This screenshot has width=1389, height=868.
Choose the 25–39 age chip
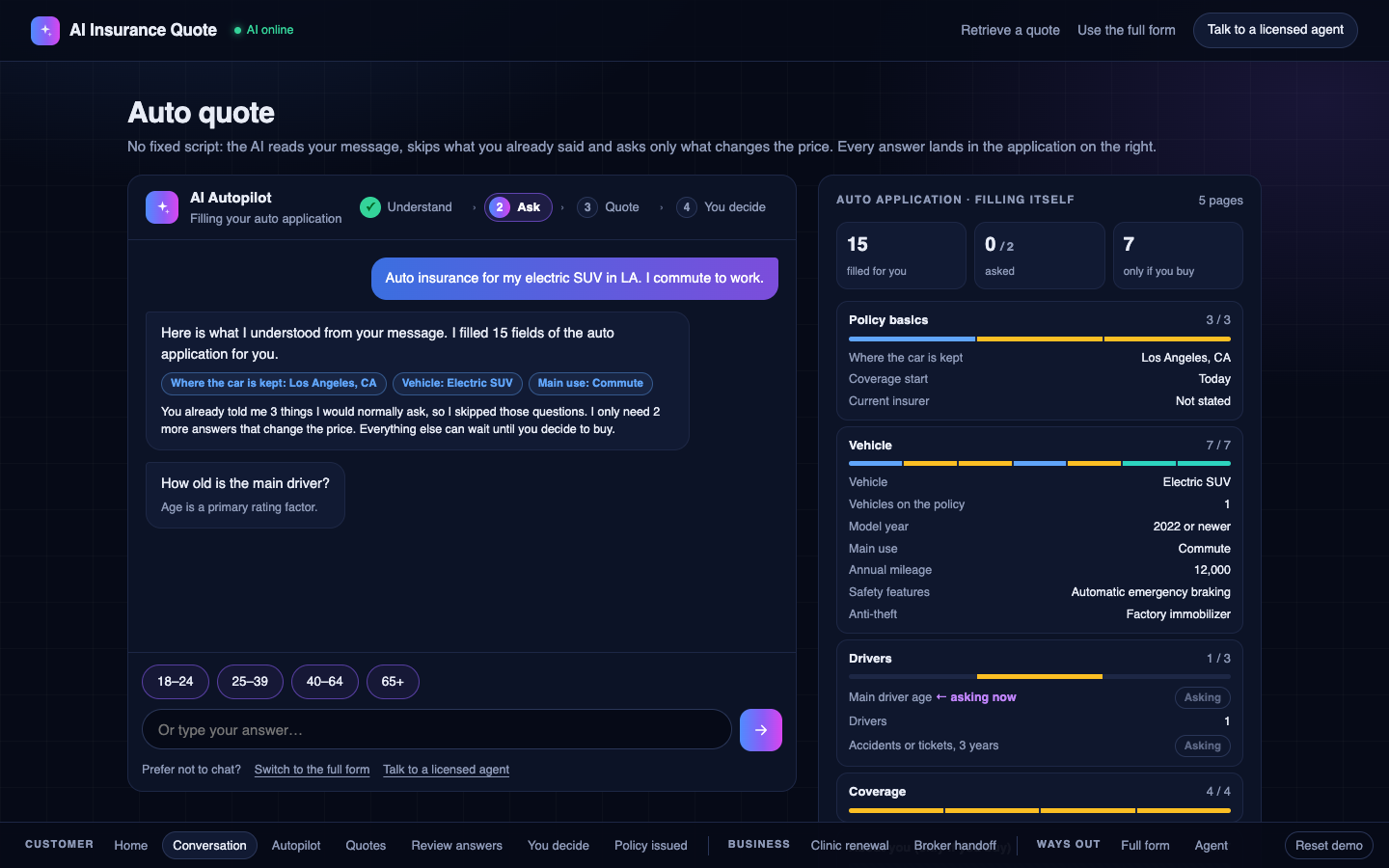click(x=250, y=682)
